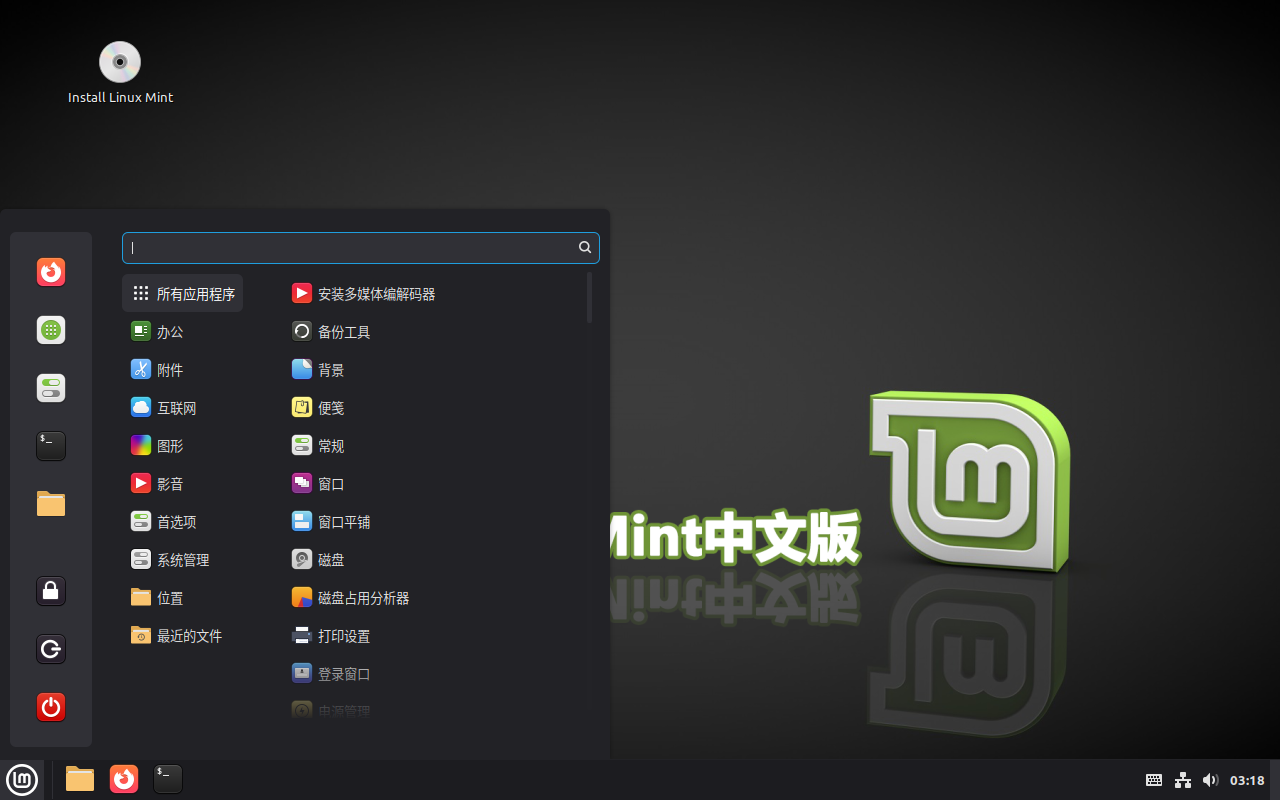Launch Firefox from the menu favorites sidebar
Image resolution: width=1280 pixels, height=800 pixels.
pos(51,272)
